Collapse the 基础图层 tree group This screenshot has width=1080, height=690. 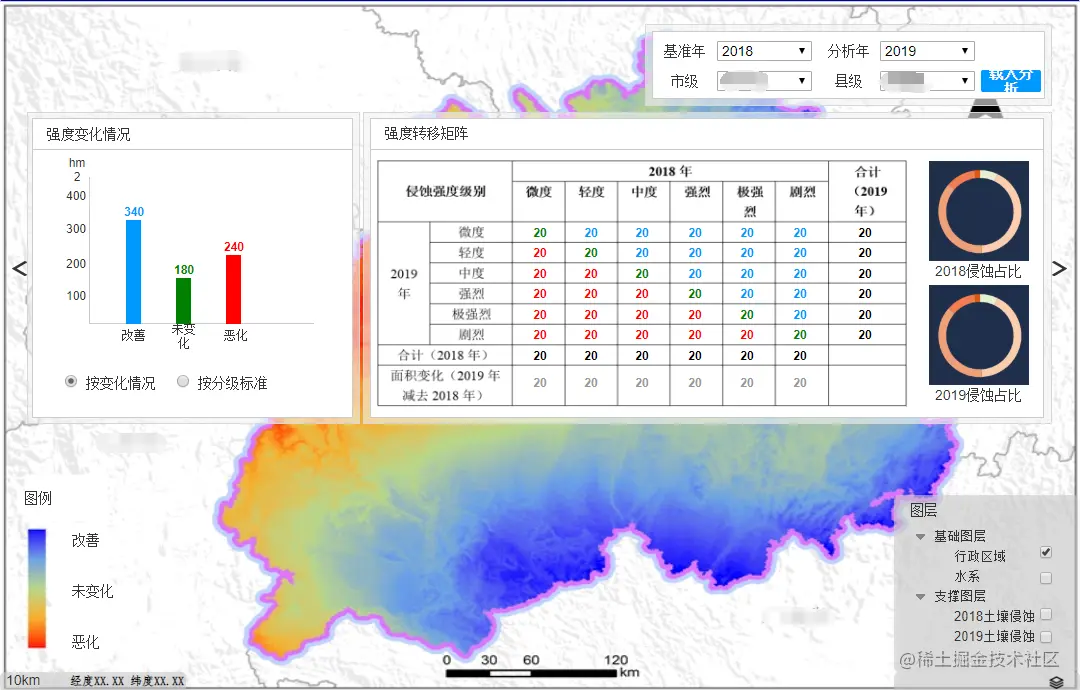click(x=920, y=536)
